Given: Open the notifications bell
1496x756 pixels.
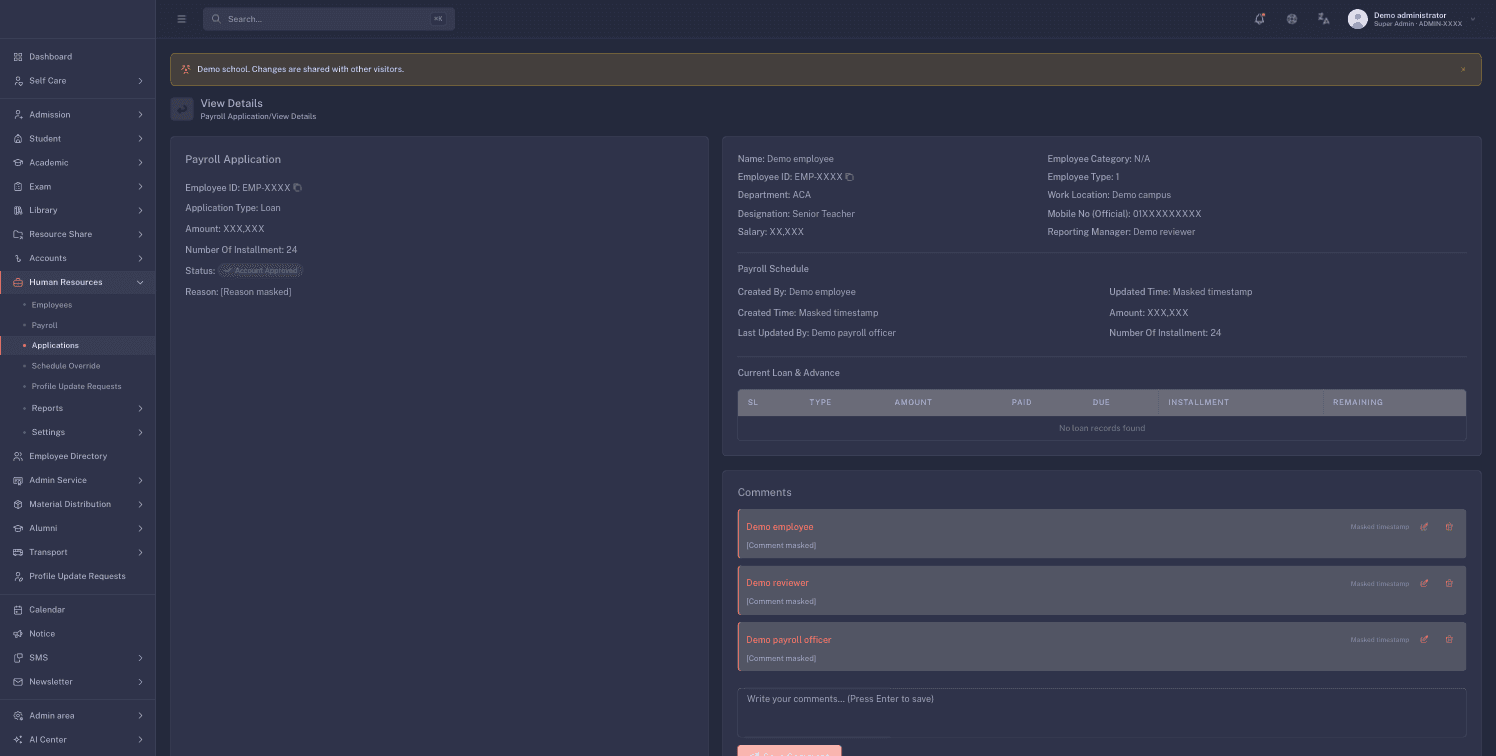Looking at the screenshot, I should pos(1260,19).
